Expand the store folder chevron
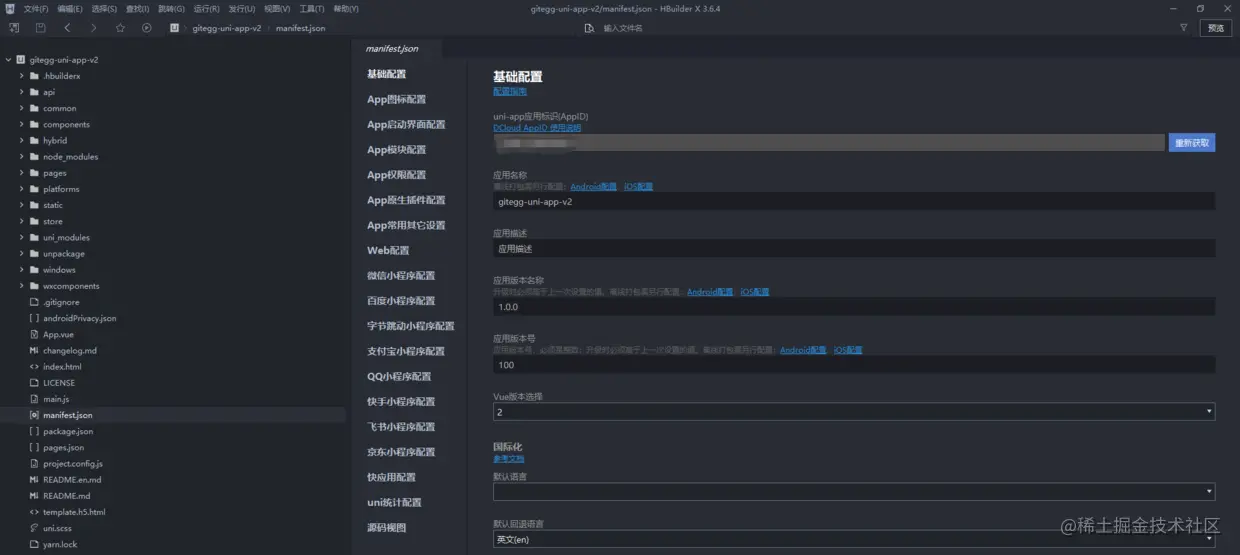The height and width of the screenshot is (555, 1240). point(21,221)
